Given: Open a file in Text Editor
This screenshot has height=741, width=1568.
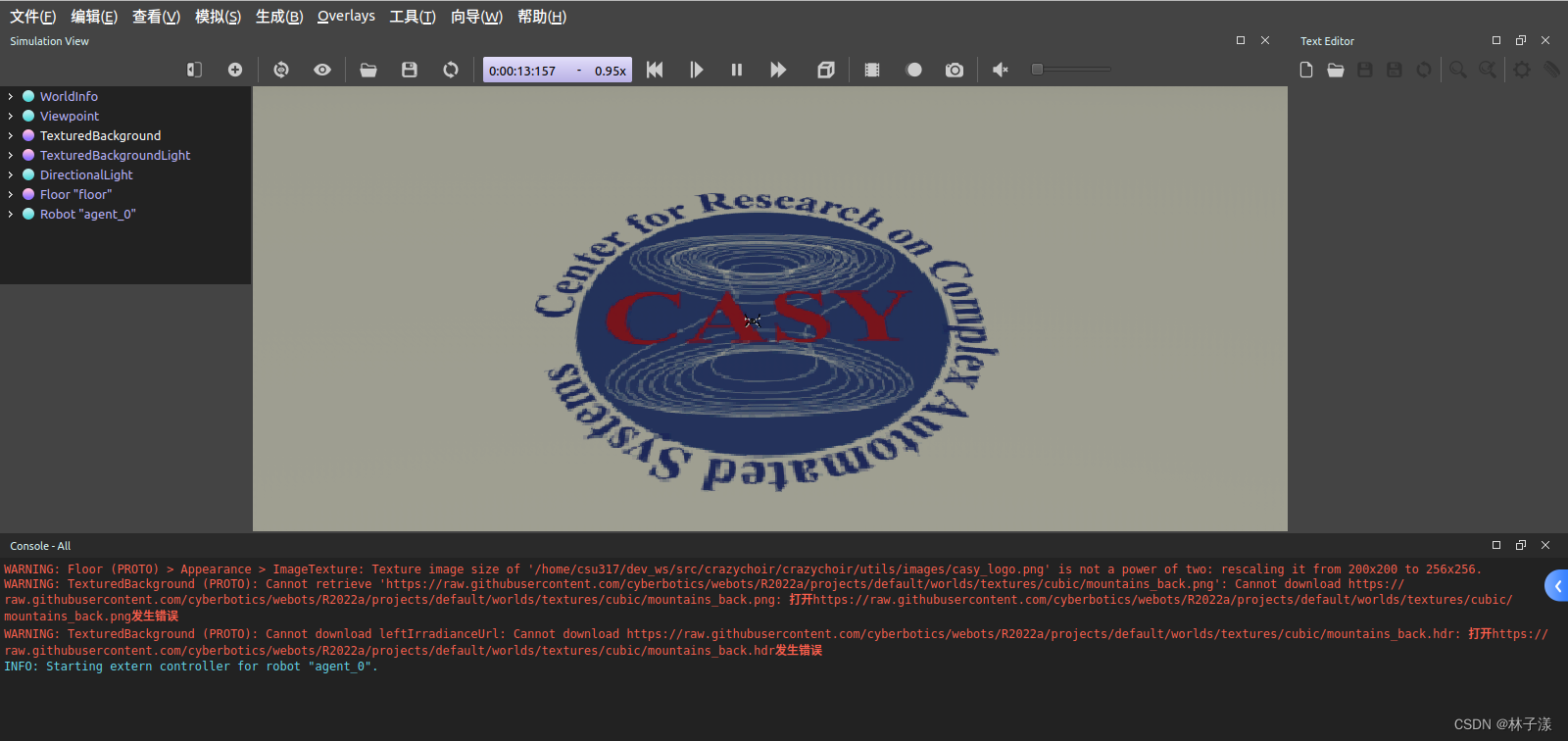Looking at the screenshot, I should click(x=1336, y=70).
